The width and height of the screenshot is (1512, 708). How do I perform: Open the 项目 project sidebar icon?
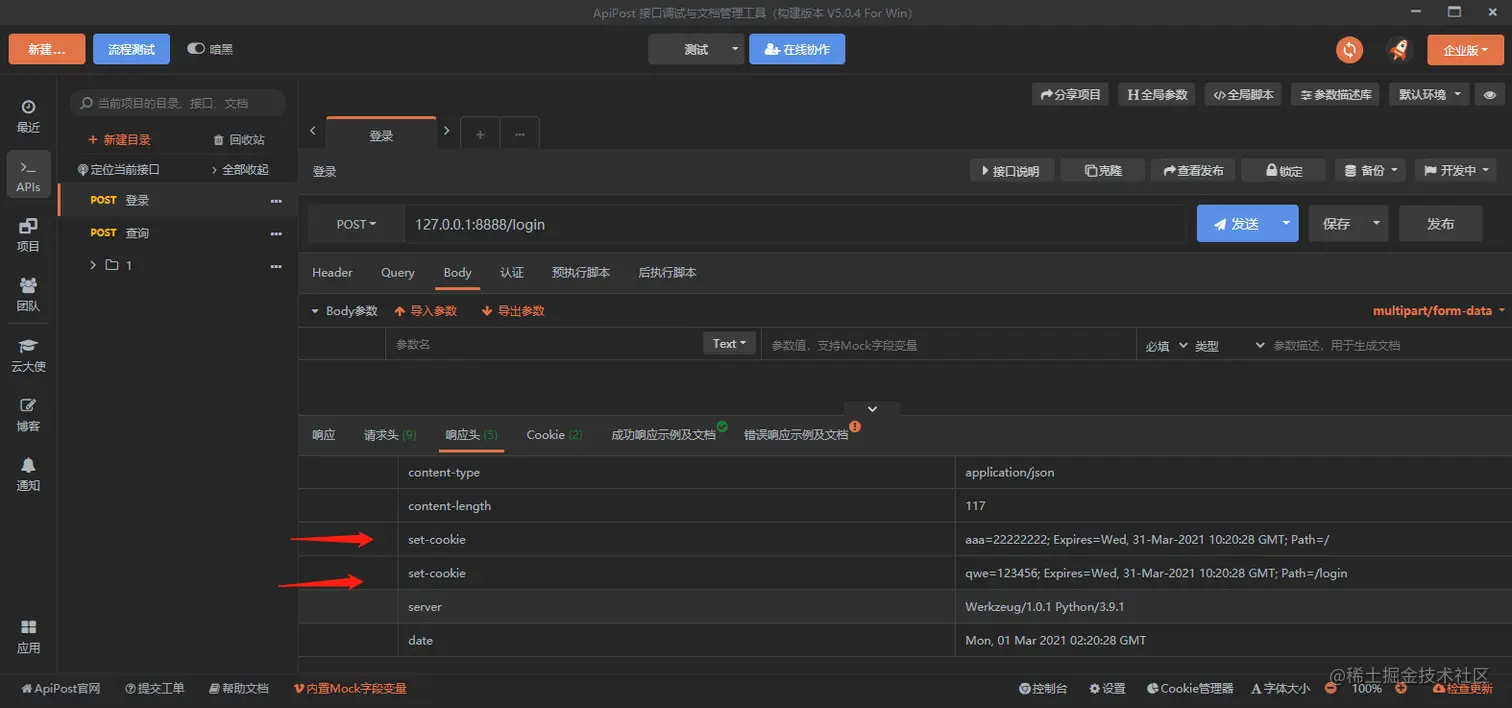28,235
